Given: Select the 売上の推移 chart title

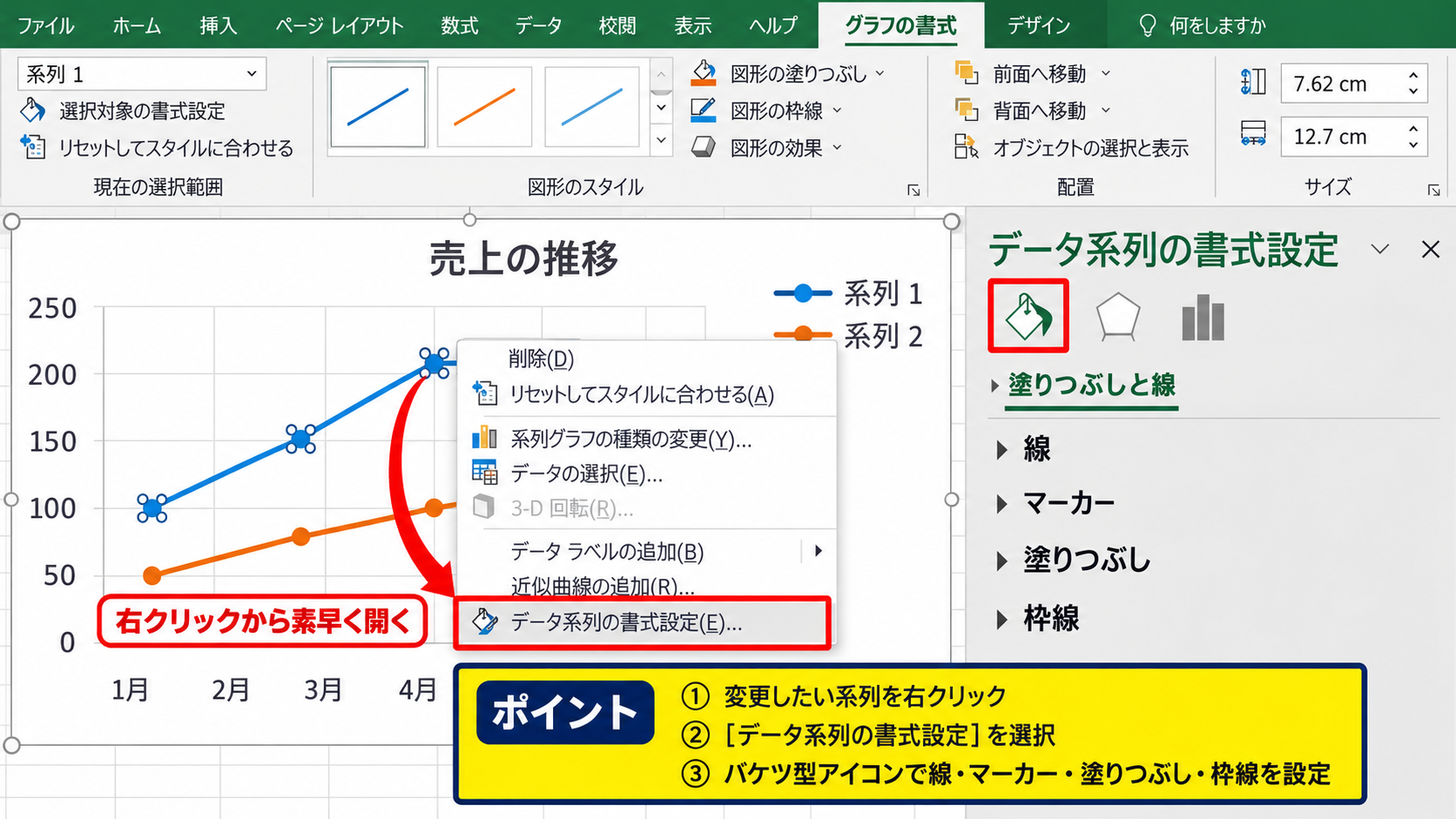Looking at the screenshot, I should 523,258.
